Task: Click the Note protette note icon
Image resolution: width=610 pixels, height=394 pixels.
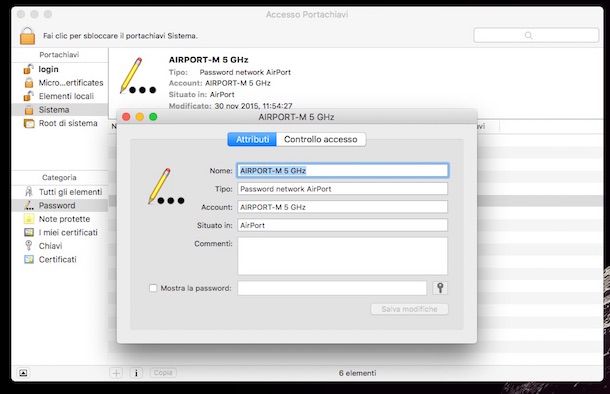Action: coord(29,219)
